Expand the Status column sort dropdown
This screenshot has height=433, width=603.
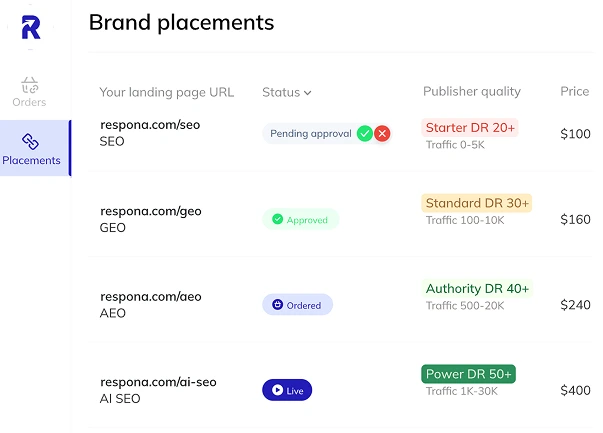point(307,93)
